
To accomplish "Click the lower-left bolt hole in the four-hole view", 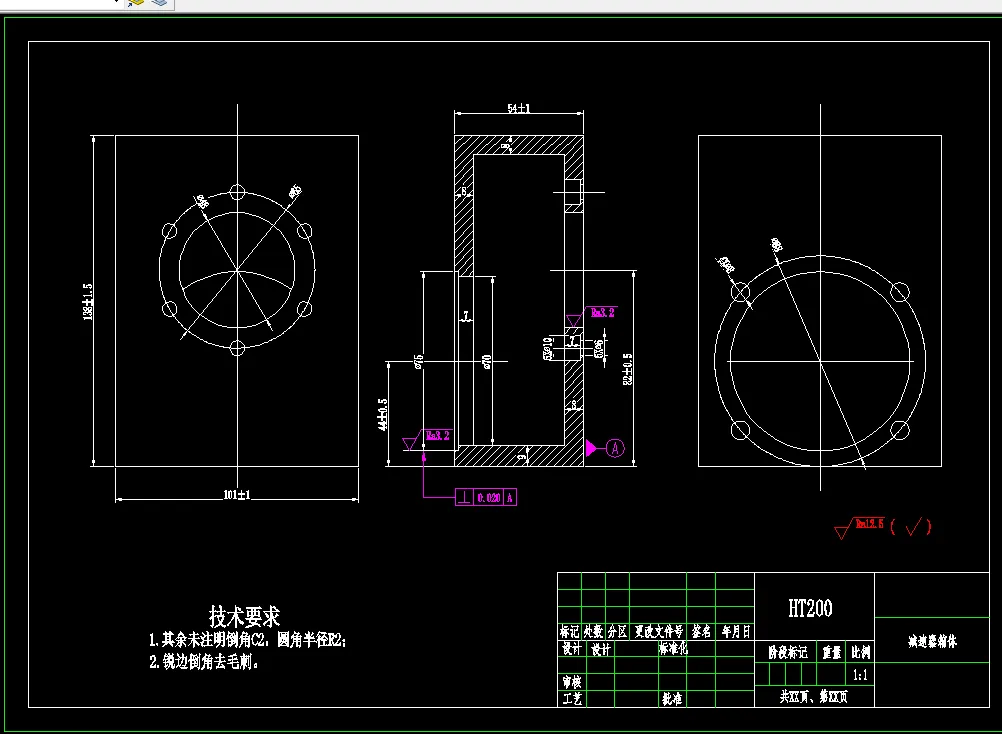I will [x=740, y=431].
